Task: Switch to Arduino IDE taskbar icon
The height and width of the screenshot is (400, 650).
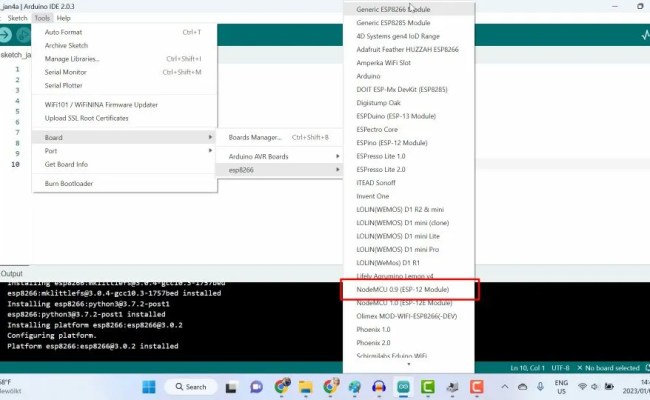Action: [x=403, y=387]
